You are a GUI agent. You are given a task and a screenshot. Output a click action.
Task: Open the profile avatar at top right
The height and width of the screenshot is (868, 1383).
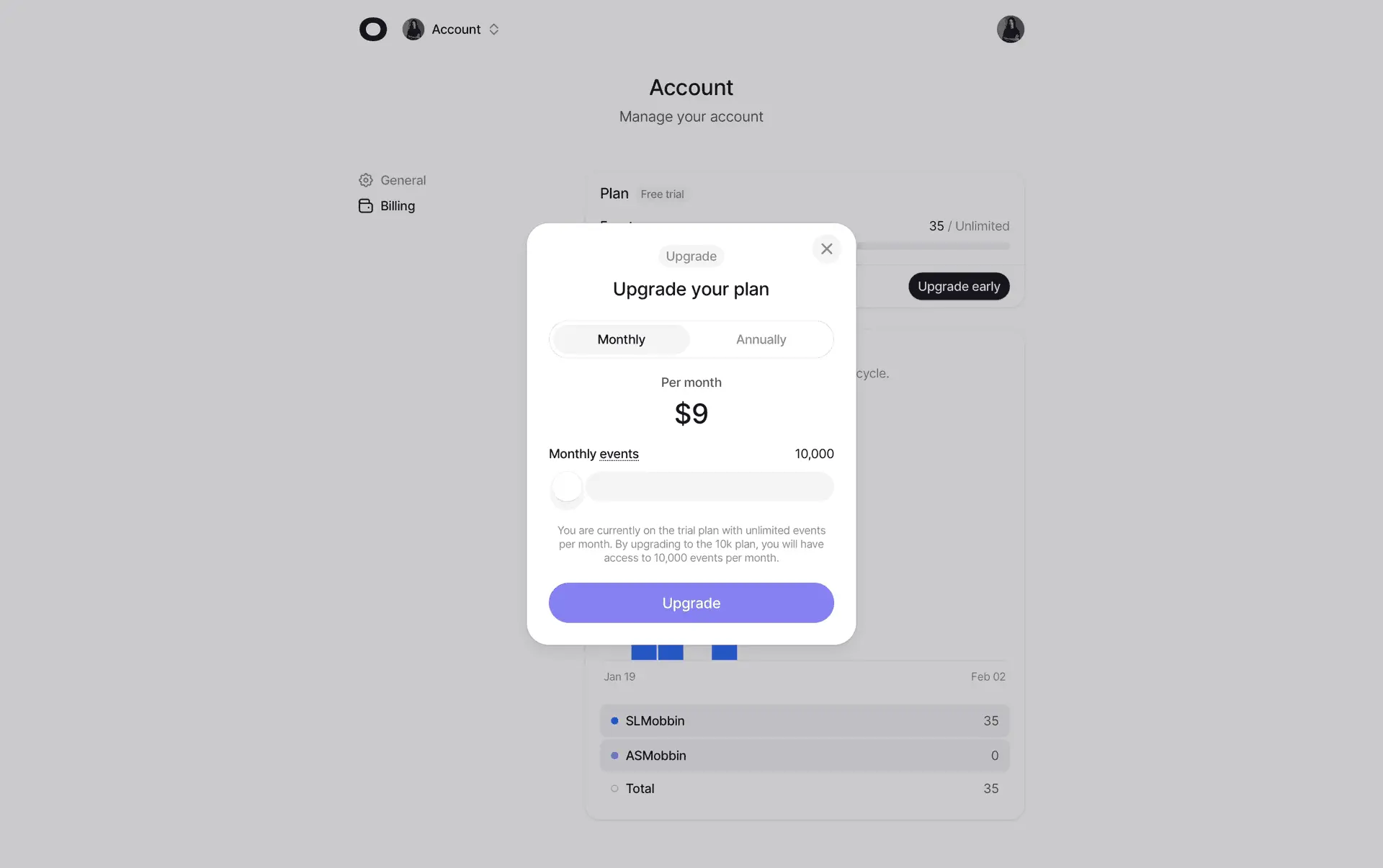pyautogui.click(x=1010, y=30)
